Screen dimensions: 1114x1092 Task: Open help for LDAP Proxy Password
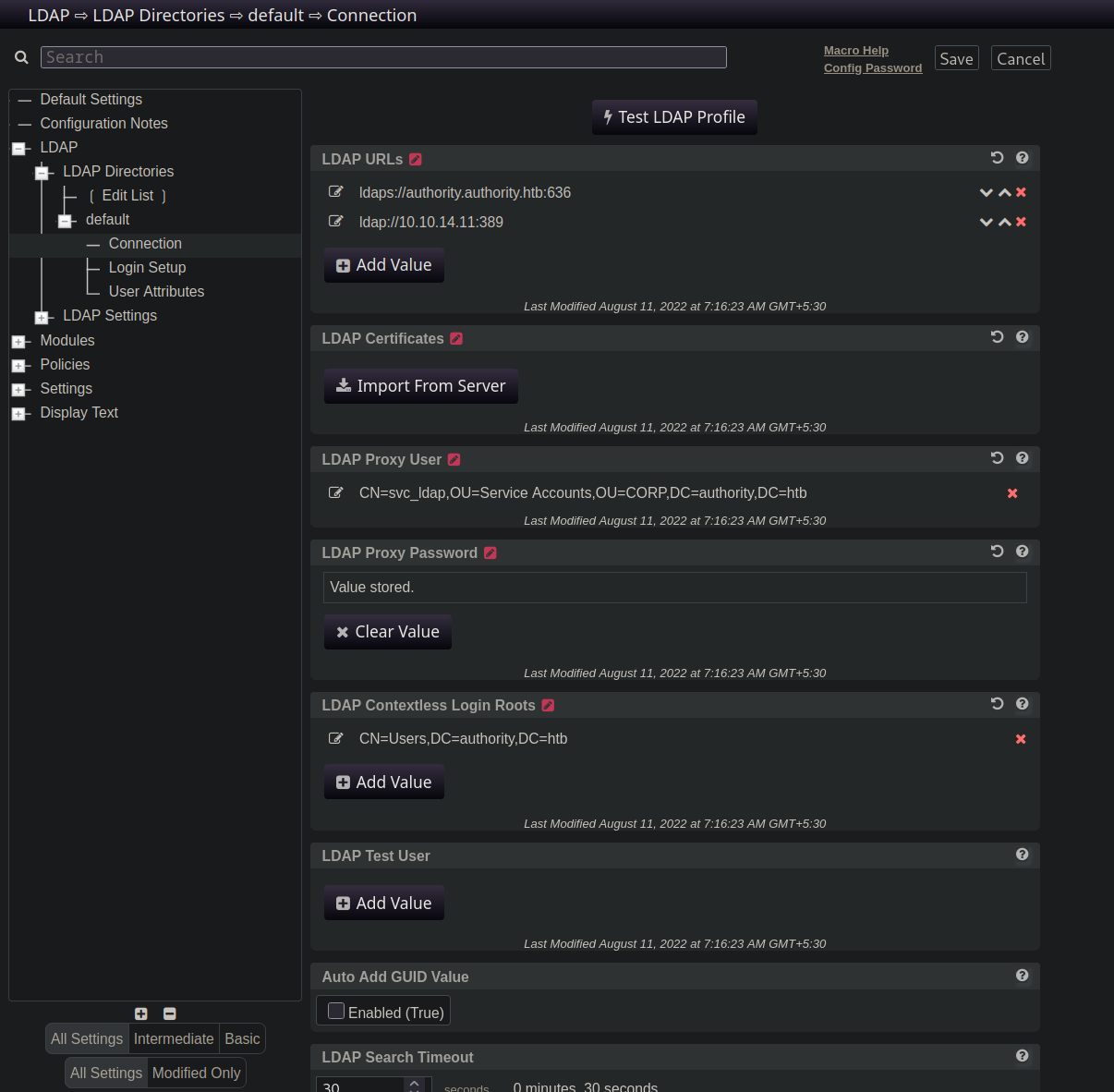1022,552
